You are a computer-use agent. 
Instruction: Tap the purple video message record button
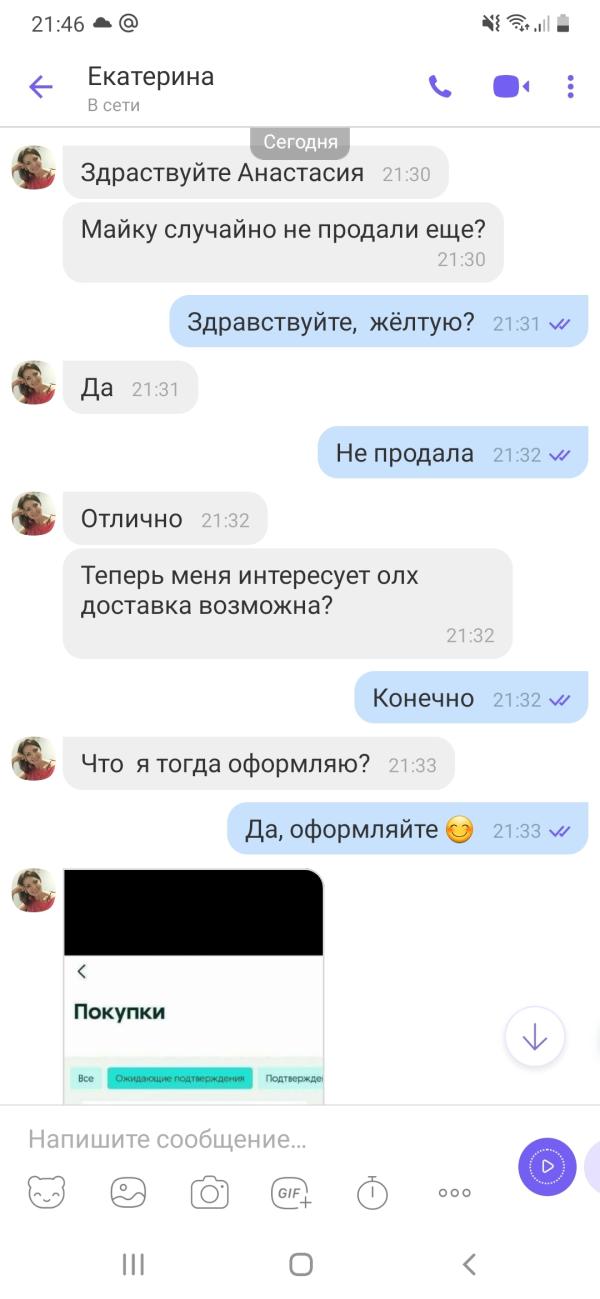(547, 1167)
